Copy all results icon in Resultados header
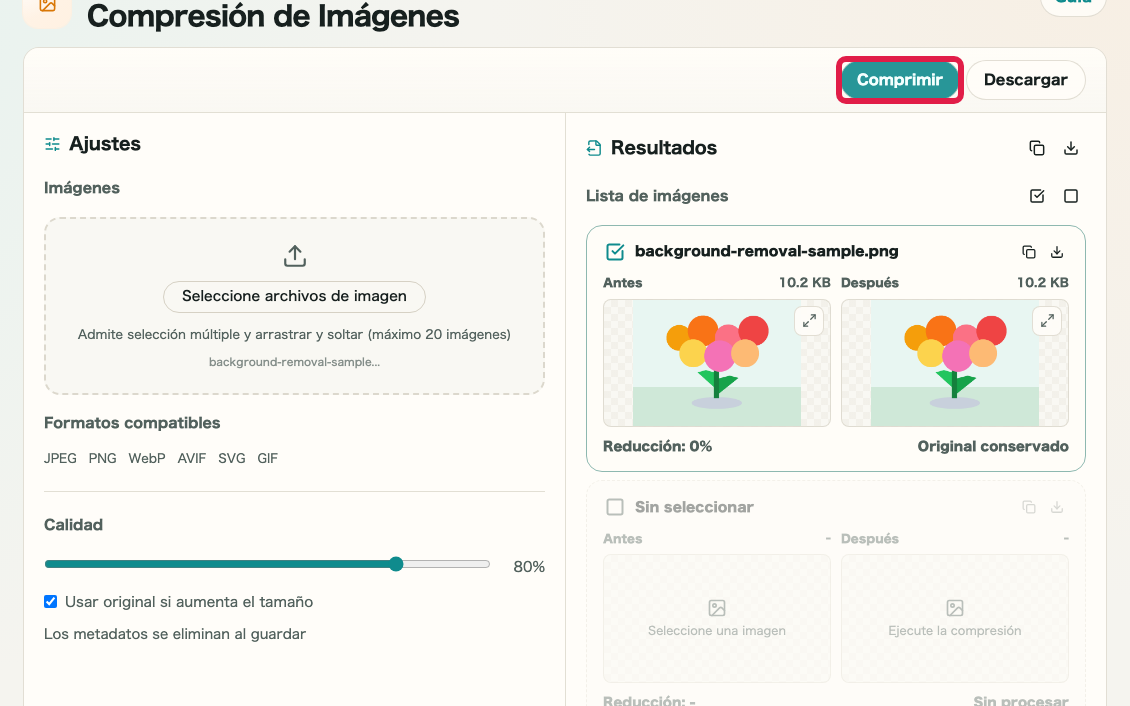 [1036, 148]
